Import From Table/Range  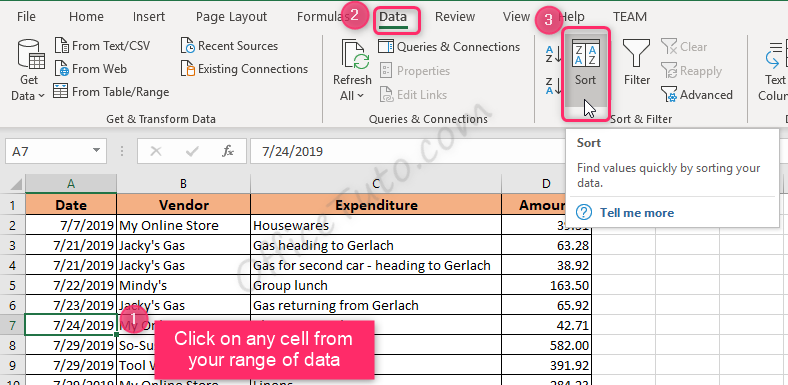tap(112, 92)
